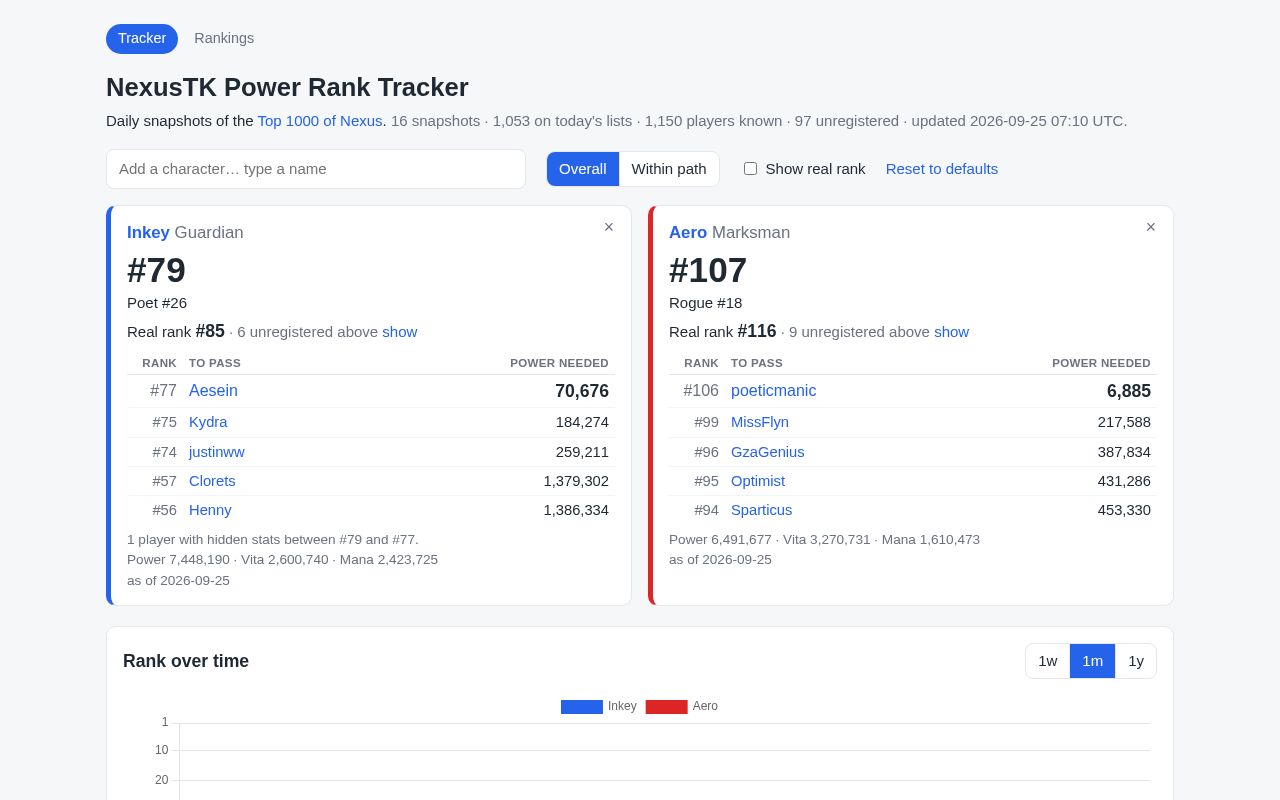Open the Rankings tab
The image size is (1280, 800).
point(224,39)
